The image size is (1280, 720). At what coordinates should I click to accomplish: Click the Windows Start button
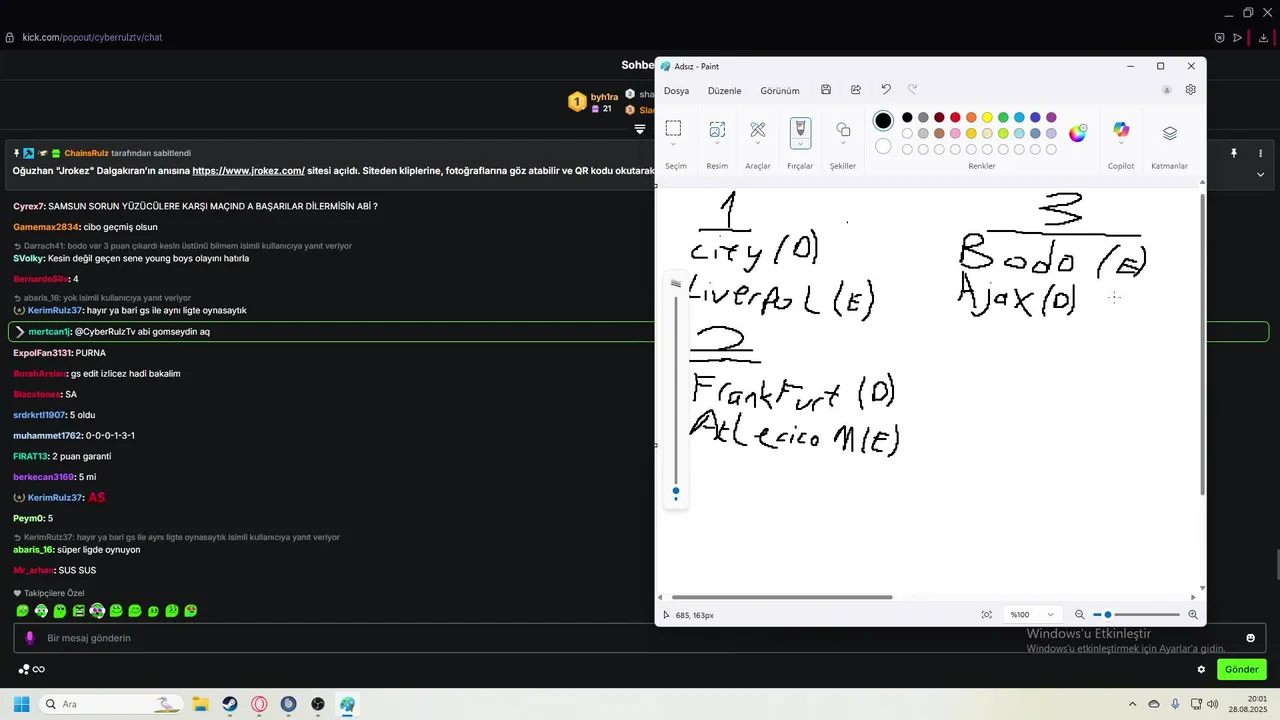[21, 704]
